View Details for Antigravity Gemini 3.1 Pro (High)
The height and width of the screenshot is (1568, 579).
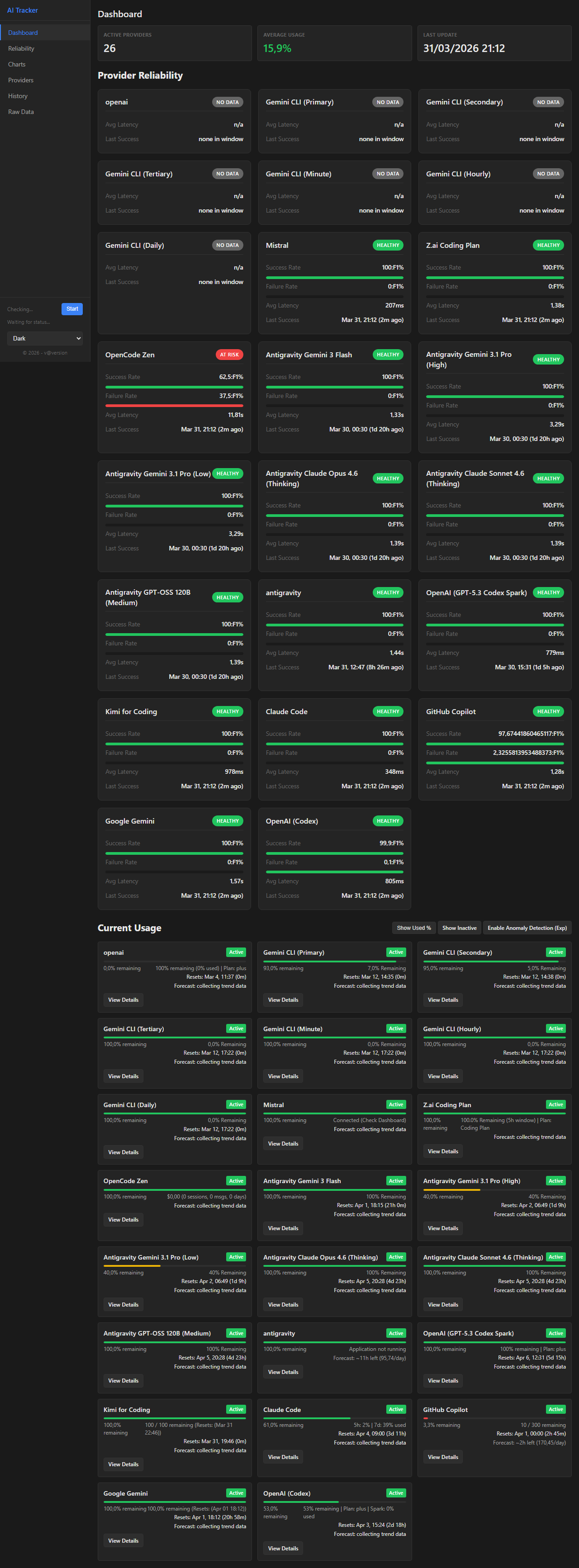coord(443,1228)
